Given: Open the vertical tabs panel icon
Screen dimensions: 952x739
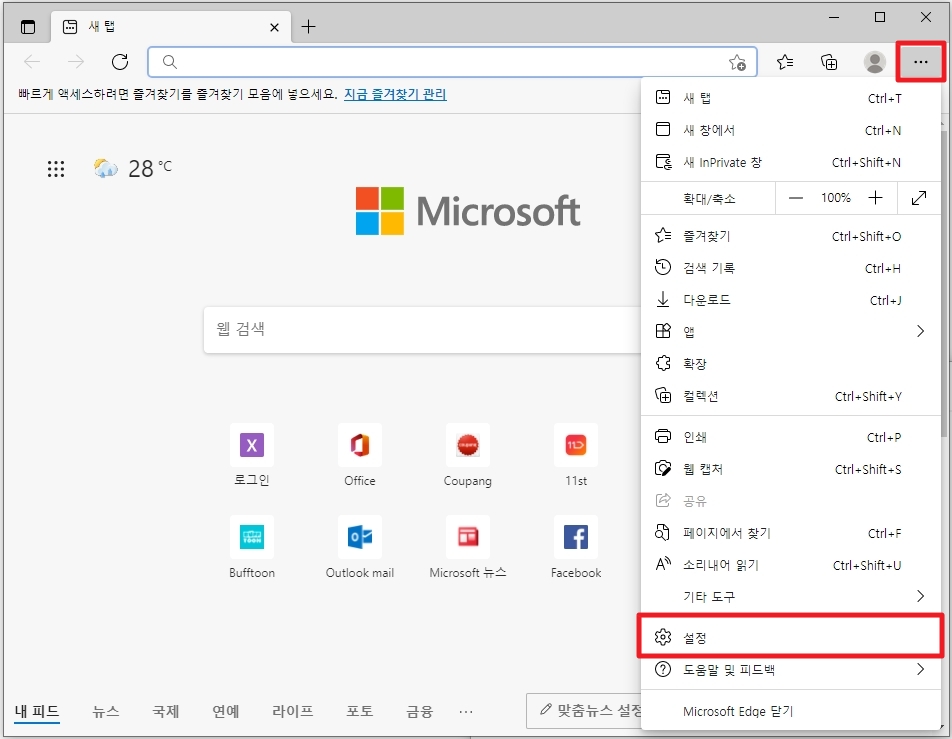Looking at the screenshot, I should coord(28,27).
